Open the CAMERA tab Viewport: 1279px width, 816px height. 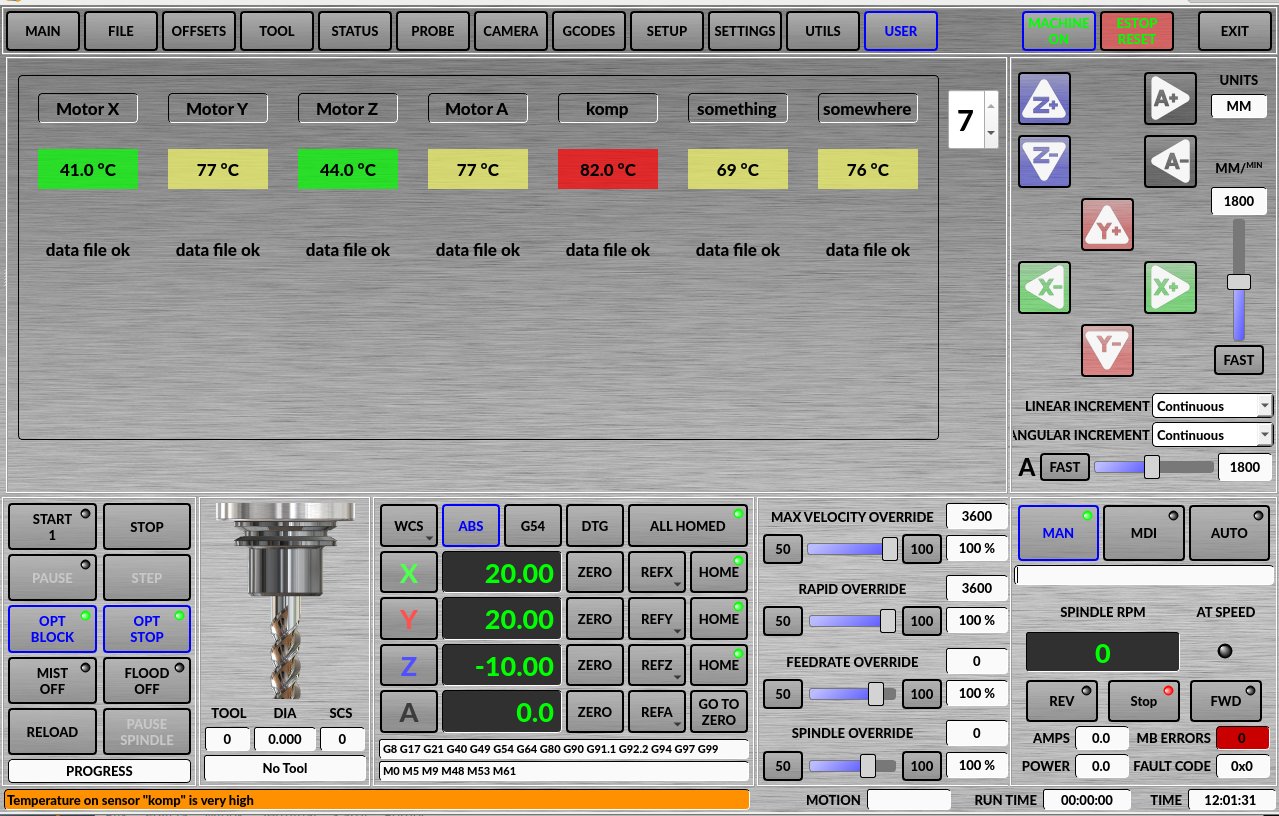(511, 31)
